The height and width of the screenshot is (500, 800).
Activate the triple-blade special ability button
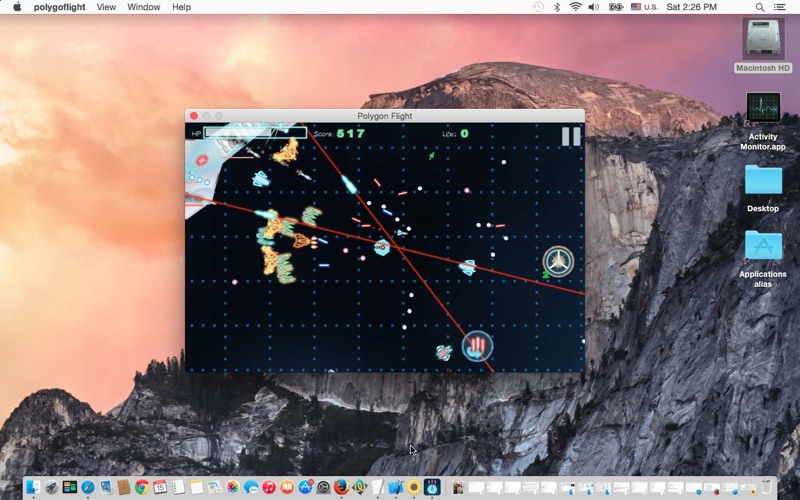pyautogui.click(x=558, y=262)
